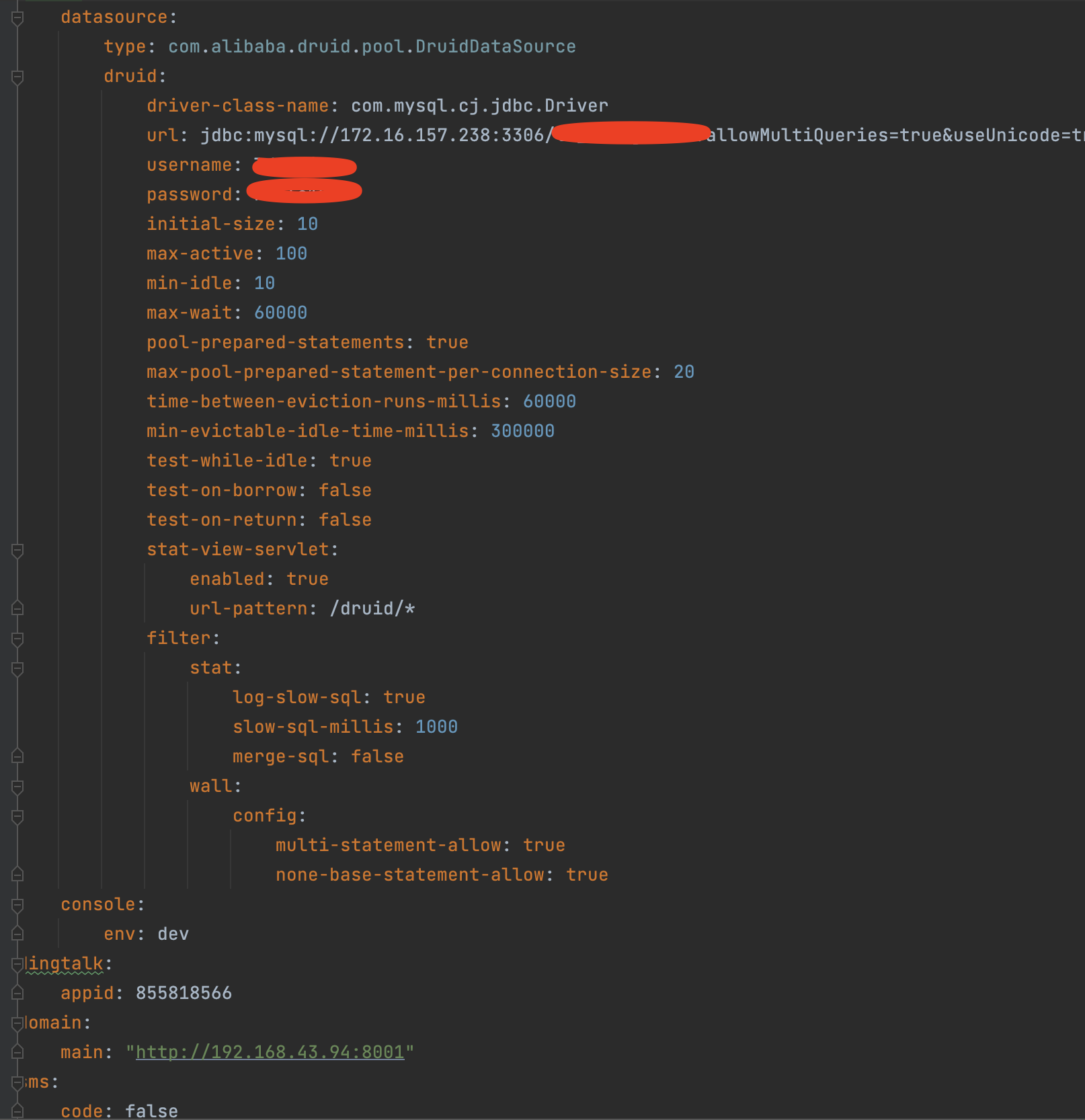Fold the filter section in gutter
Viewport: 1085px width, 1120px height.
click(17, 639)
